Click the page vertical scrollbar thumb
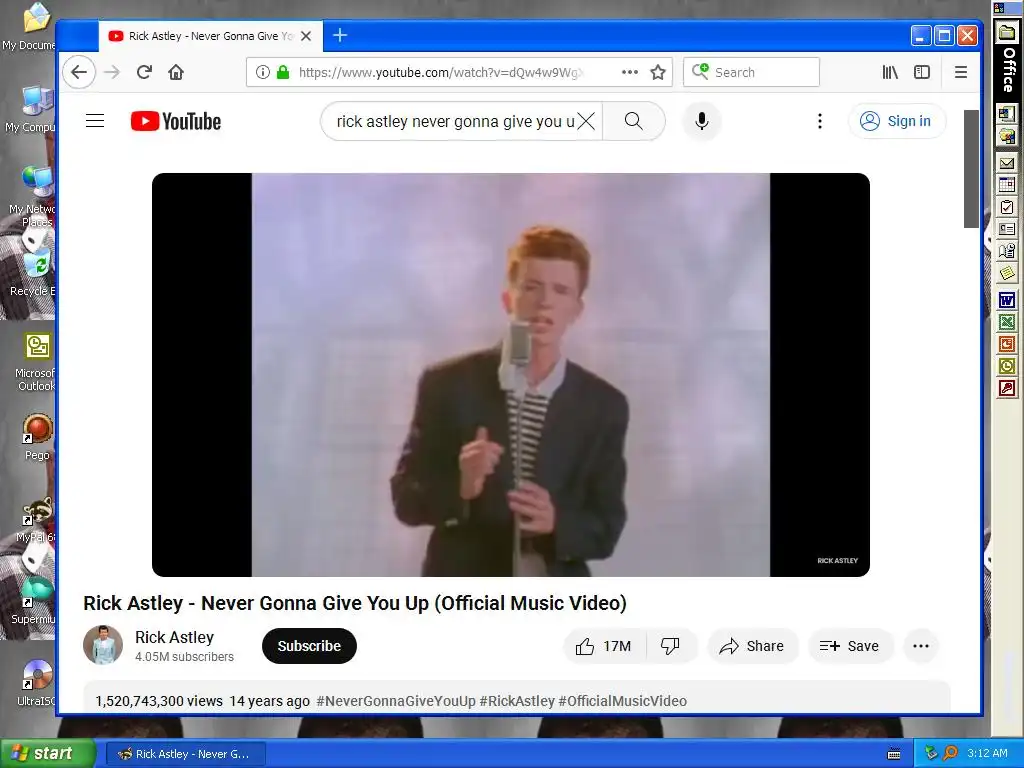The image size is (1024, 768). (x=971, y=168)
